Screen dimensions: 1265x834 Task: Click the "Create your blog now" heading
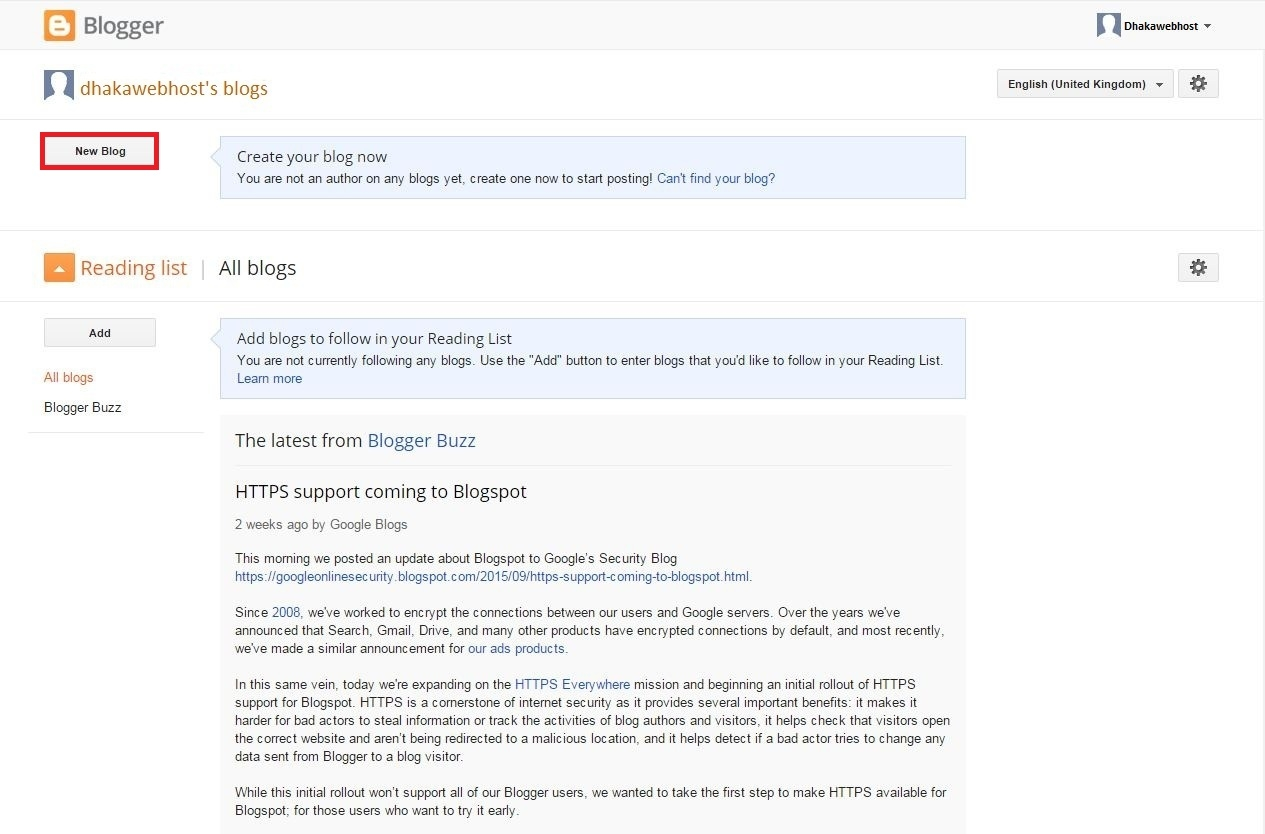click(x=312, y=157)
